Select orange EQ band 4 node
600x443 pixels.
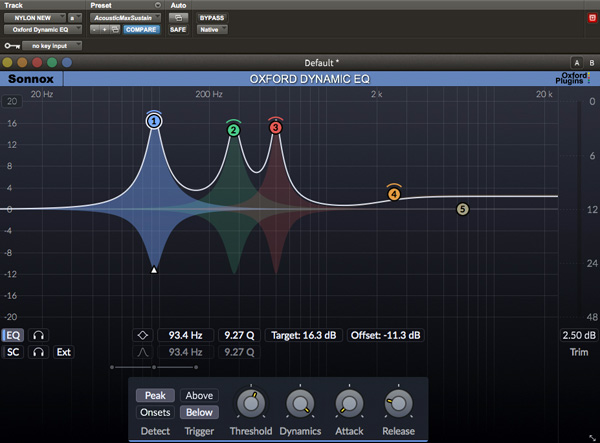pos(394,194)
